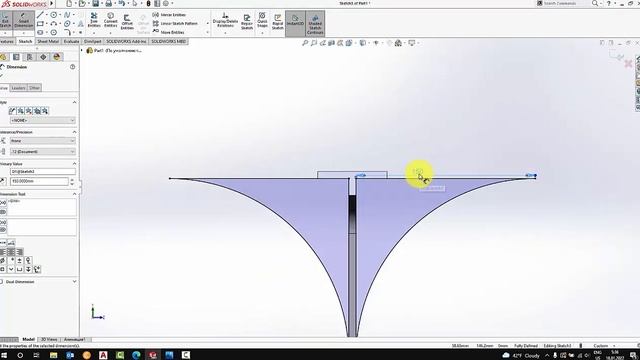Click the Repair Sketch tool
640x360 pixels.
pos(247,21)
